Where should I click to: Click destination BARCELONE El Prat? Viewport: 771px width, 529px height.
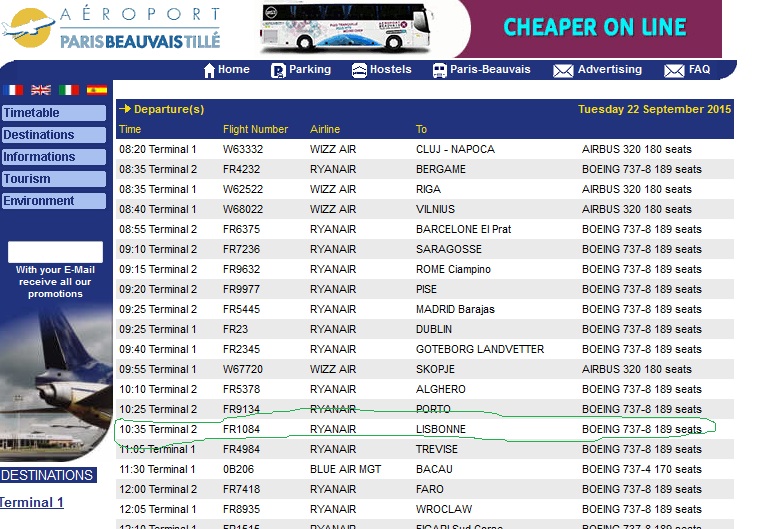coord(463,230)
